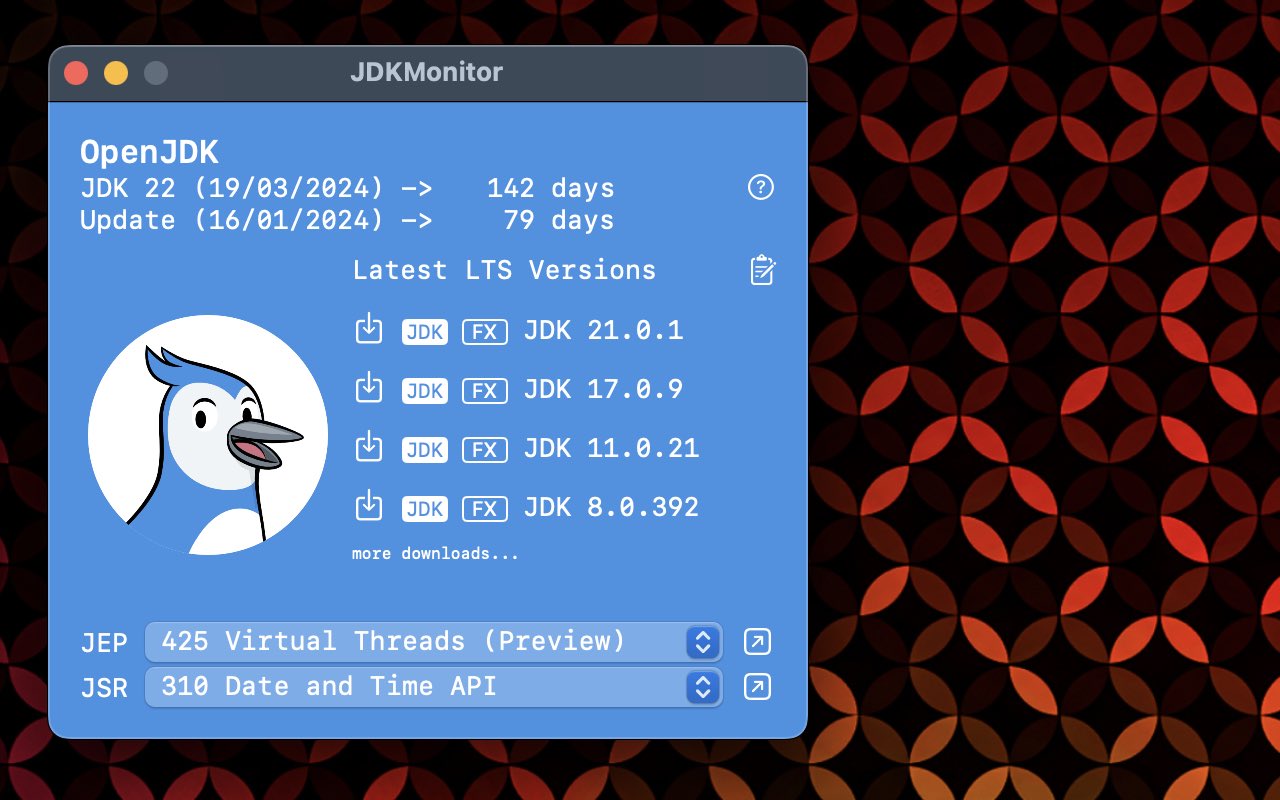Click the JDK 22 (19/03/2024) release line

point(347,188)
